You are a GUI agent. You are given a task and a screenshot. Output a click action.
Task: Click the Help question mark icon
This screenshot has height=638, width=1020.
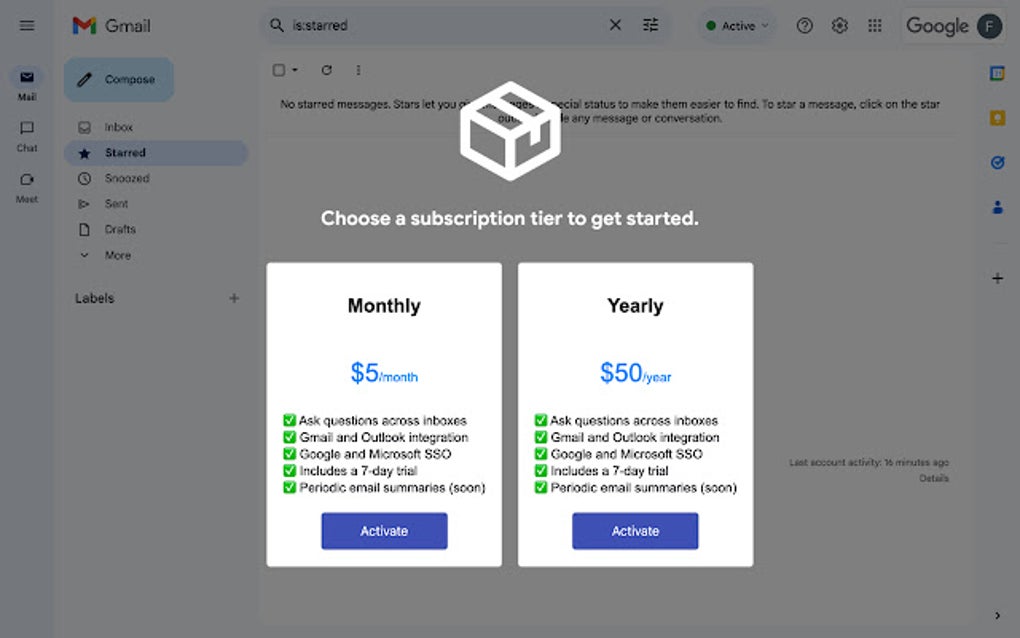coord(804,26)
